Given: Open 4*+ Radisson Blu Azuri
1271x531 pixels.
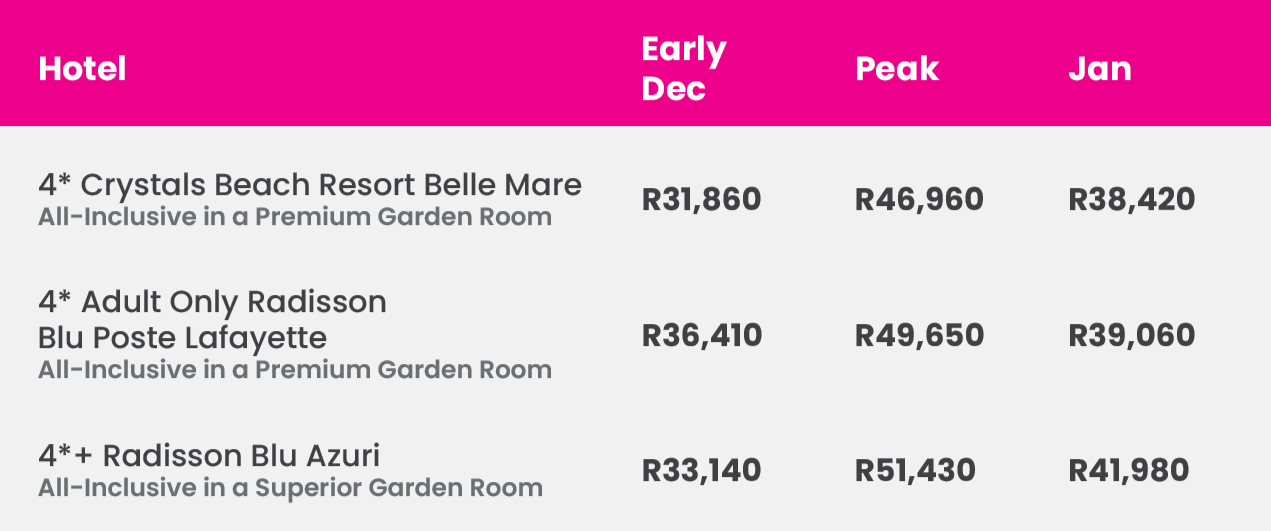Looking at the screenshot, I should [x=208, y=456].
